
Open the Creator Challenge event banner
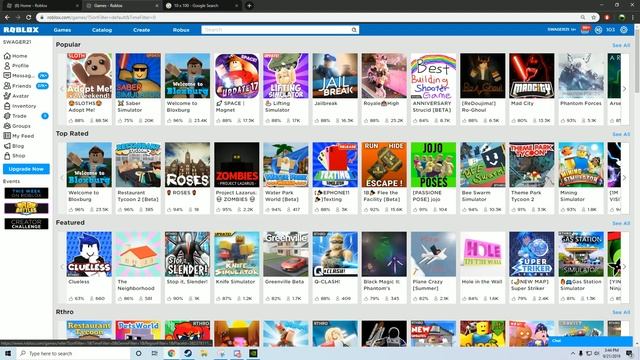point(26,224)
